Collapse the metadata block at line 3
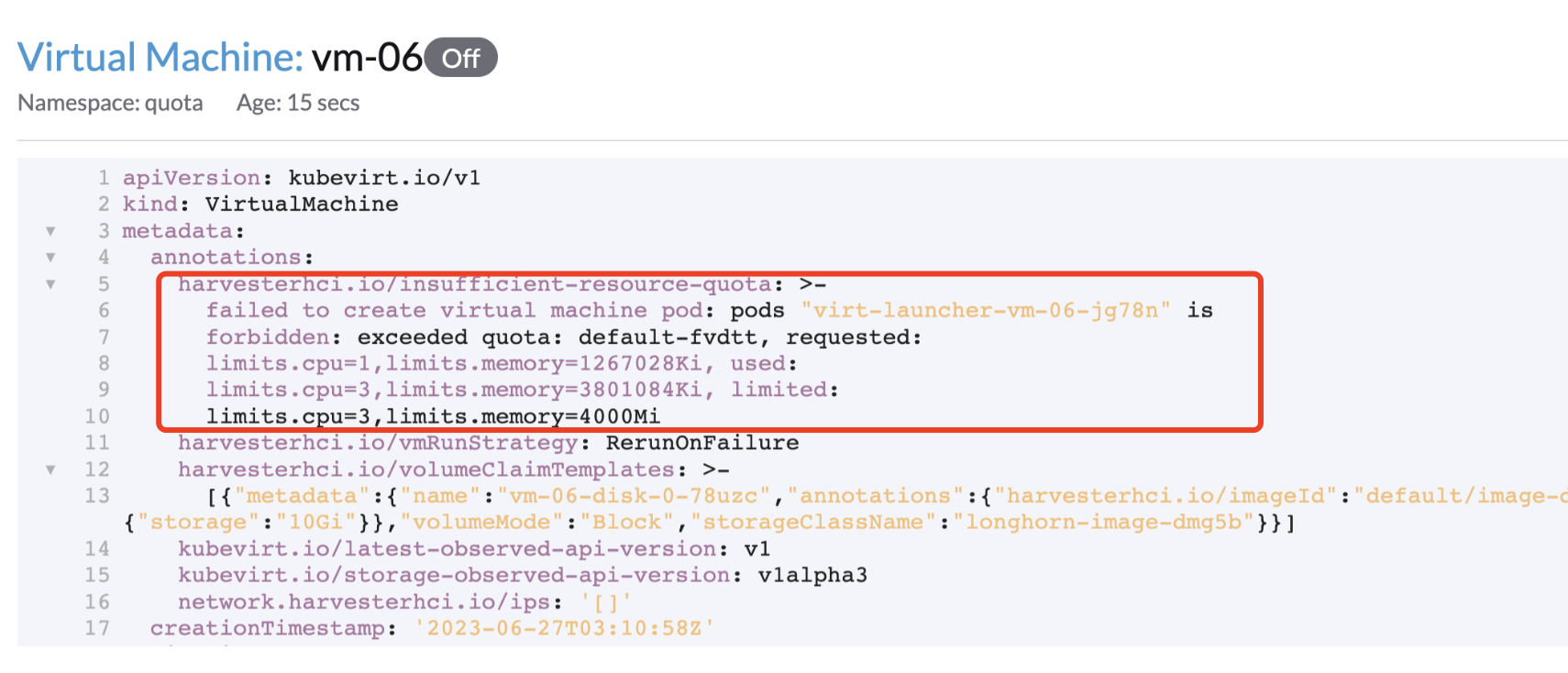The width and height of the screenshot is (1568, 673). click(x=50, y=231)
